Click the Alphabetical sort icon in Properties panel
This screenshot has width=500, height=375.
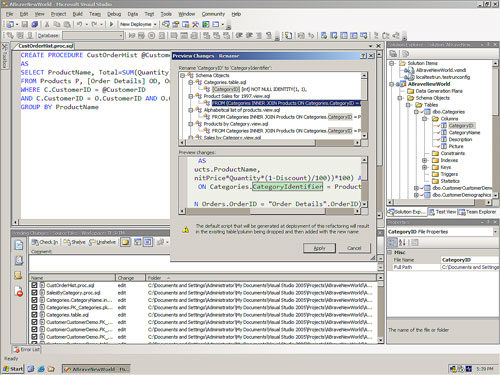click(x=402, y=242)
